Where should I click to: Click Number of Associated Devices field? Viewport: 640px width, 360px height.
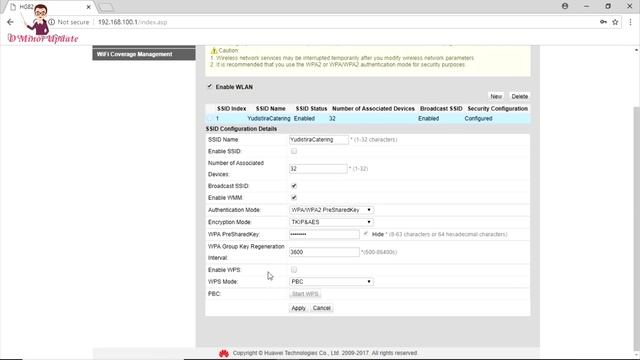pos(318,169)
